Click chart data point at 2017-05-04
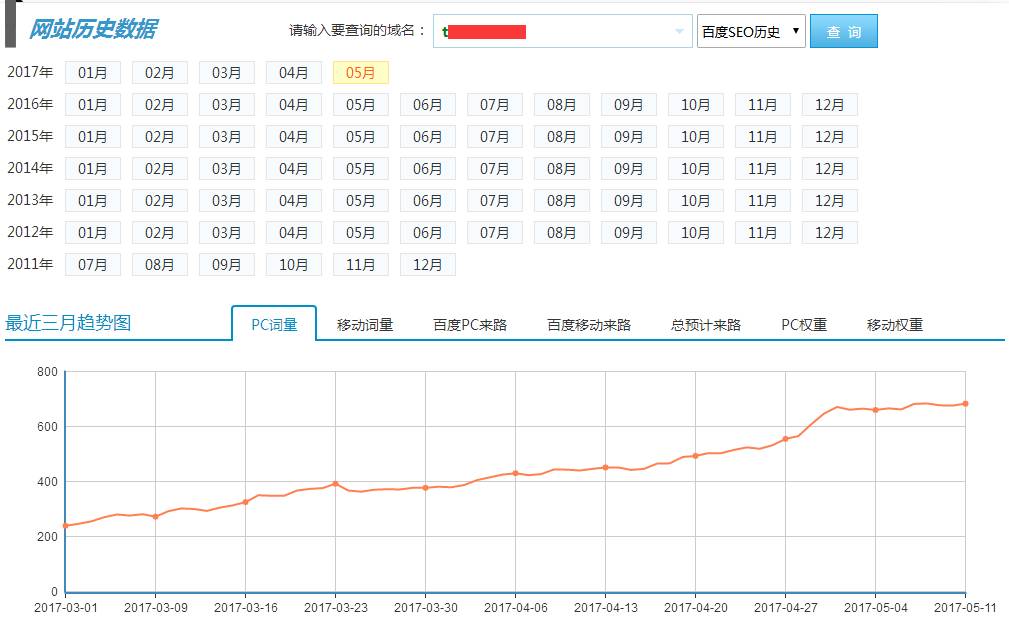 [875, 410]
